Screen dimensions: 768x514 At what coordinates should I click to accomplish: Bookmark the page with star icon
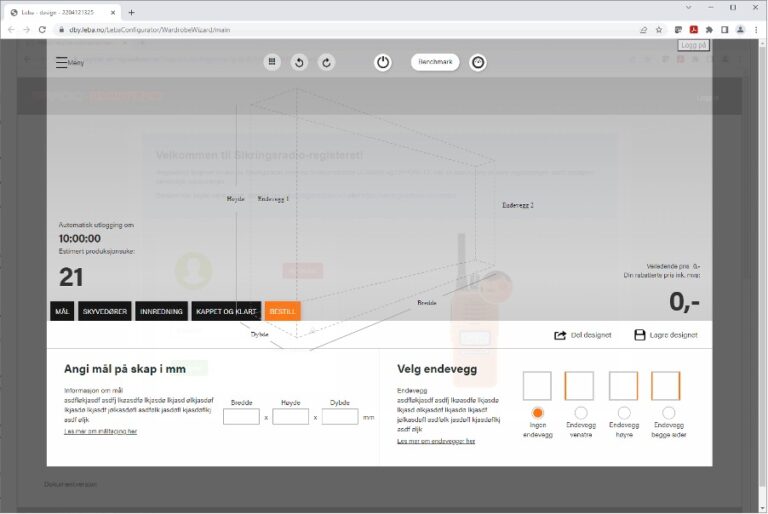coord(659,30)
